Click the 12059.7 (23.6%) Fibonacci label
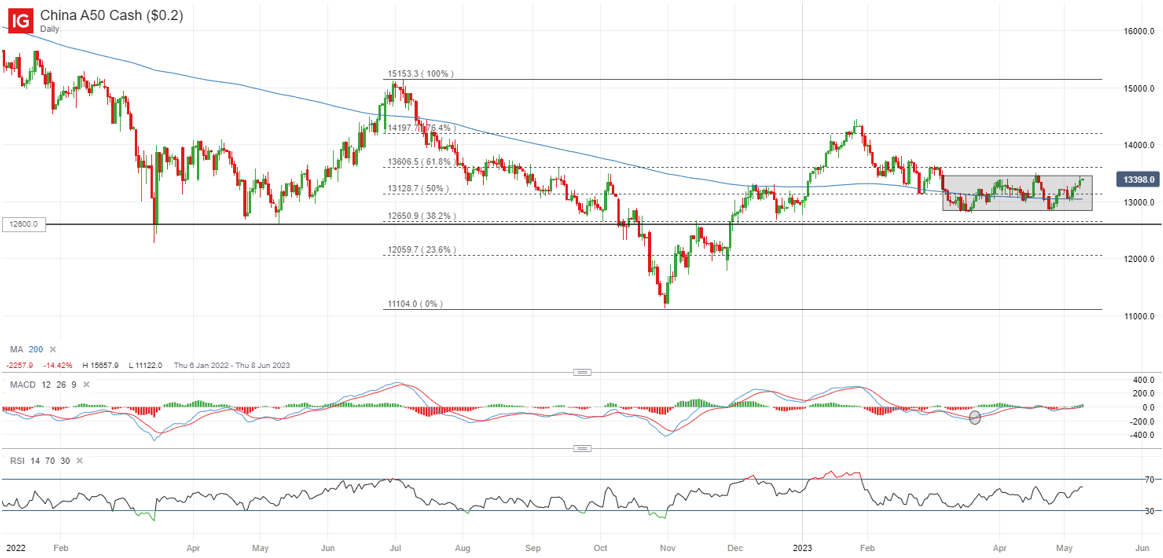 (x=421, y=250)
